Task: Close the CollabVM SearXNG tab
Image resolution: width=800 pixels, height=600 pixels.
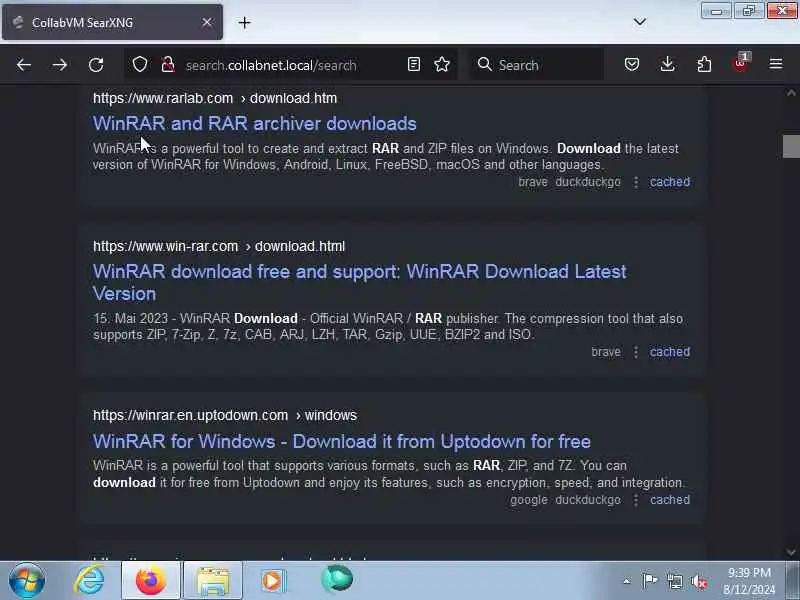Action: click(x=207, y=22)
